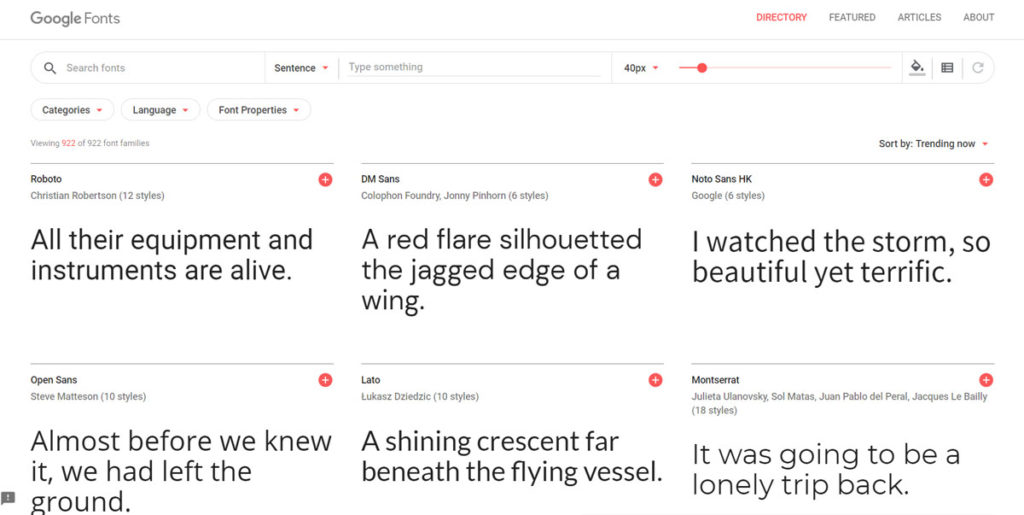Image resolution: width=1024 pixels, height=515 pixels.
Task: Go to the Featured tab
Action: click(x=852, y=17)
